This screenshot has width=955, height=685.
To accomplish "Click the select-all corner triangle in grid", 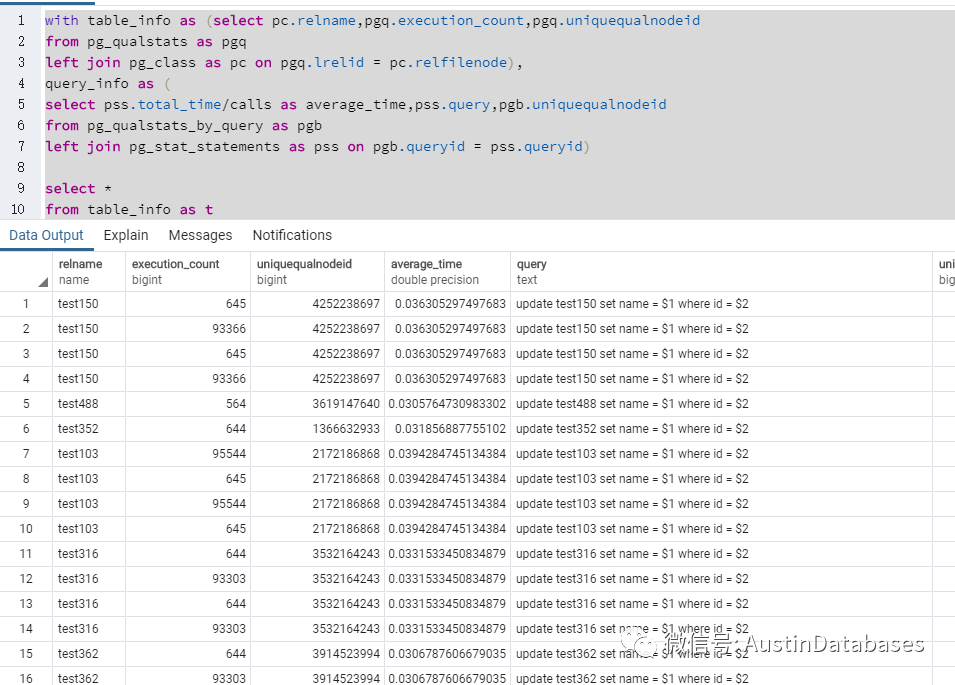I will pos(42,282).
